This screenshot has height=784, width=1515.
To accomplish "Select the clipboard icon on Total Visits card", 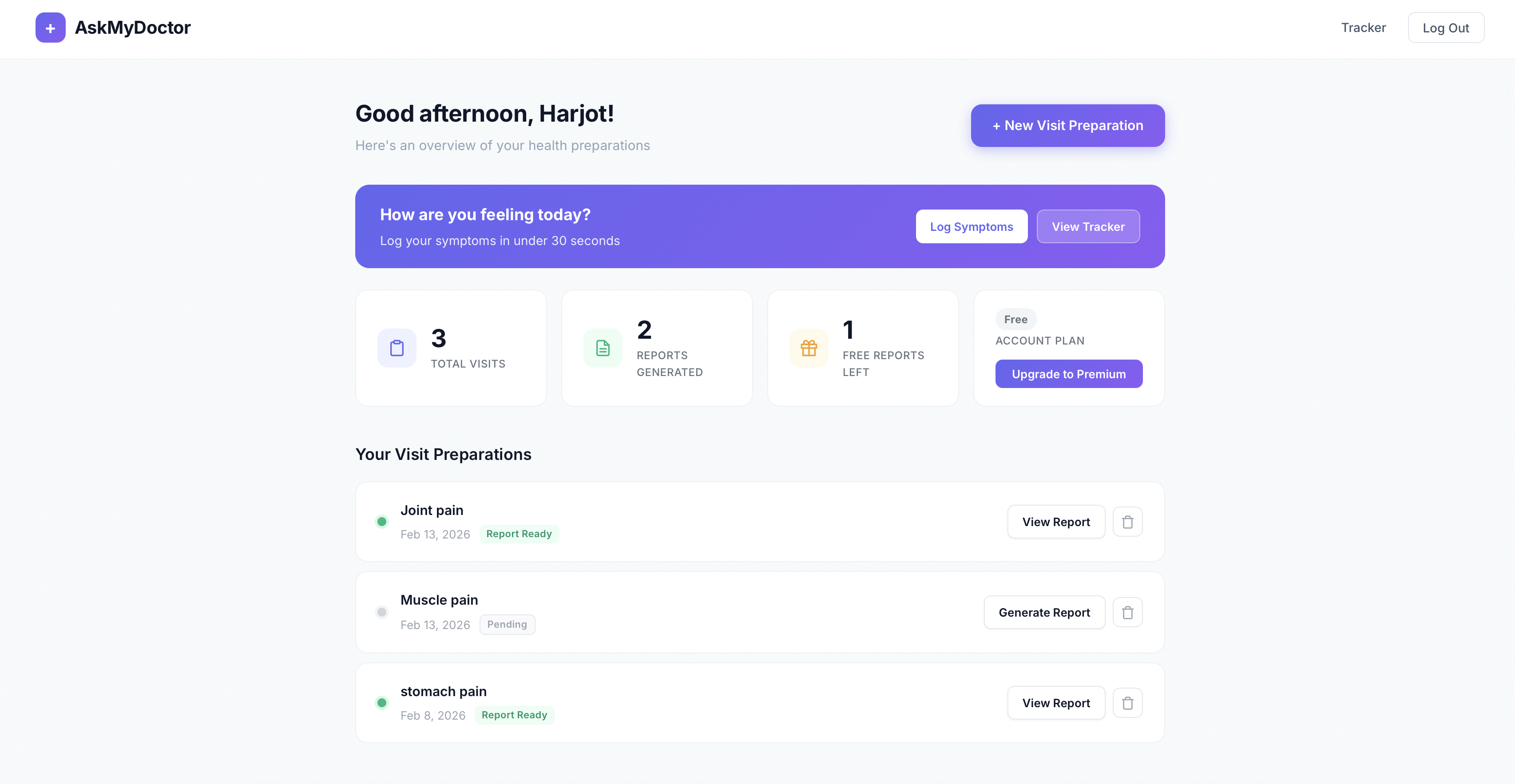I will point(397,348).
